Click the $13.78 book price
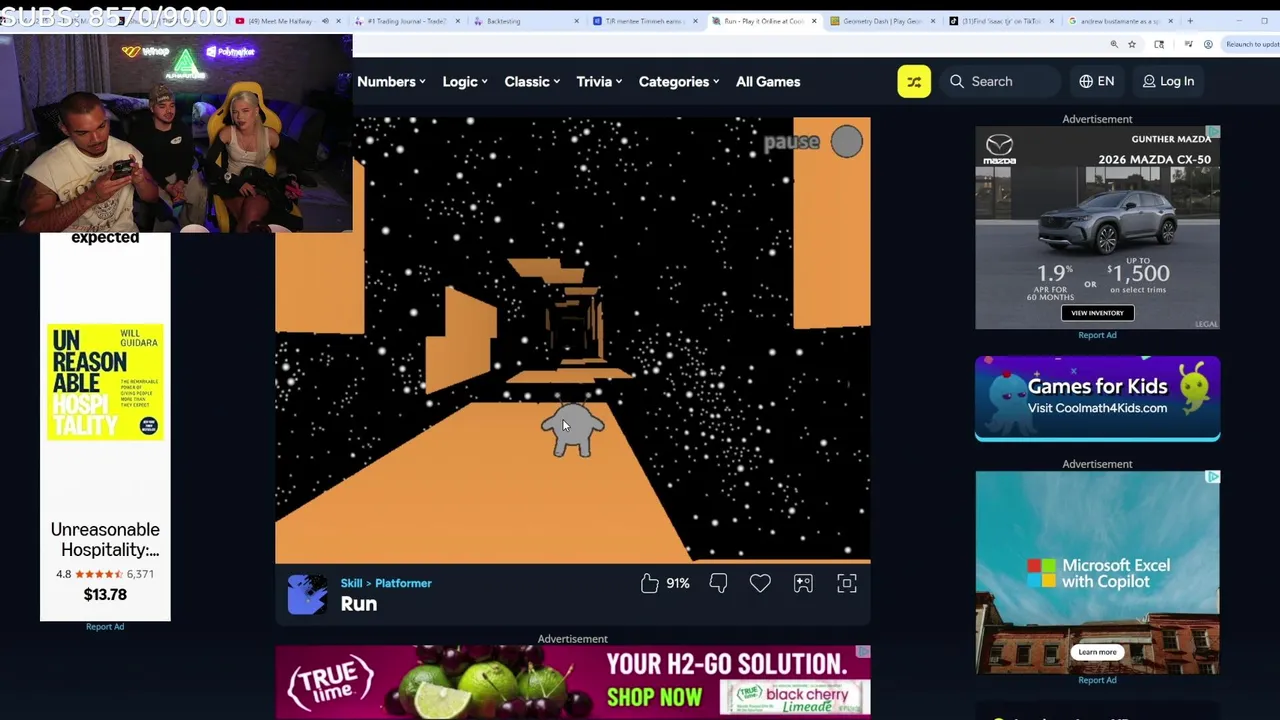The image size is (1280, 720). pos(105,594)
